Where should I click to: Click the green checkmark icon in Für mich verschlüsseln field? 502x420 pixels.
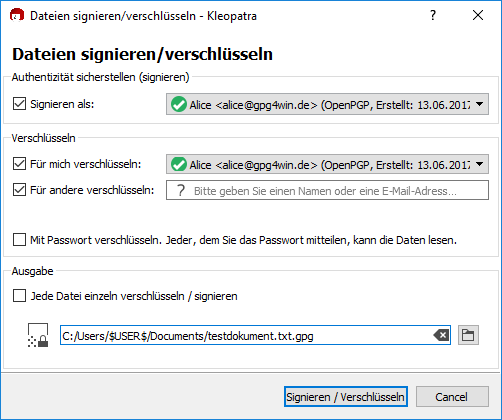point(179,164)
